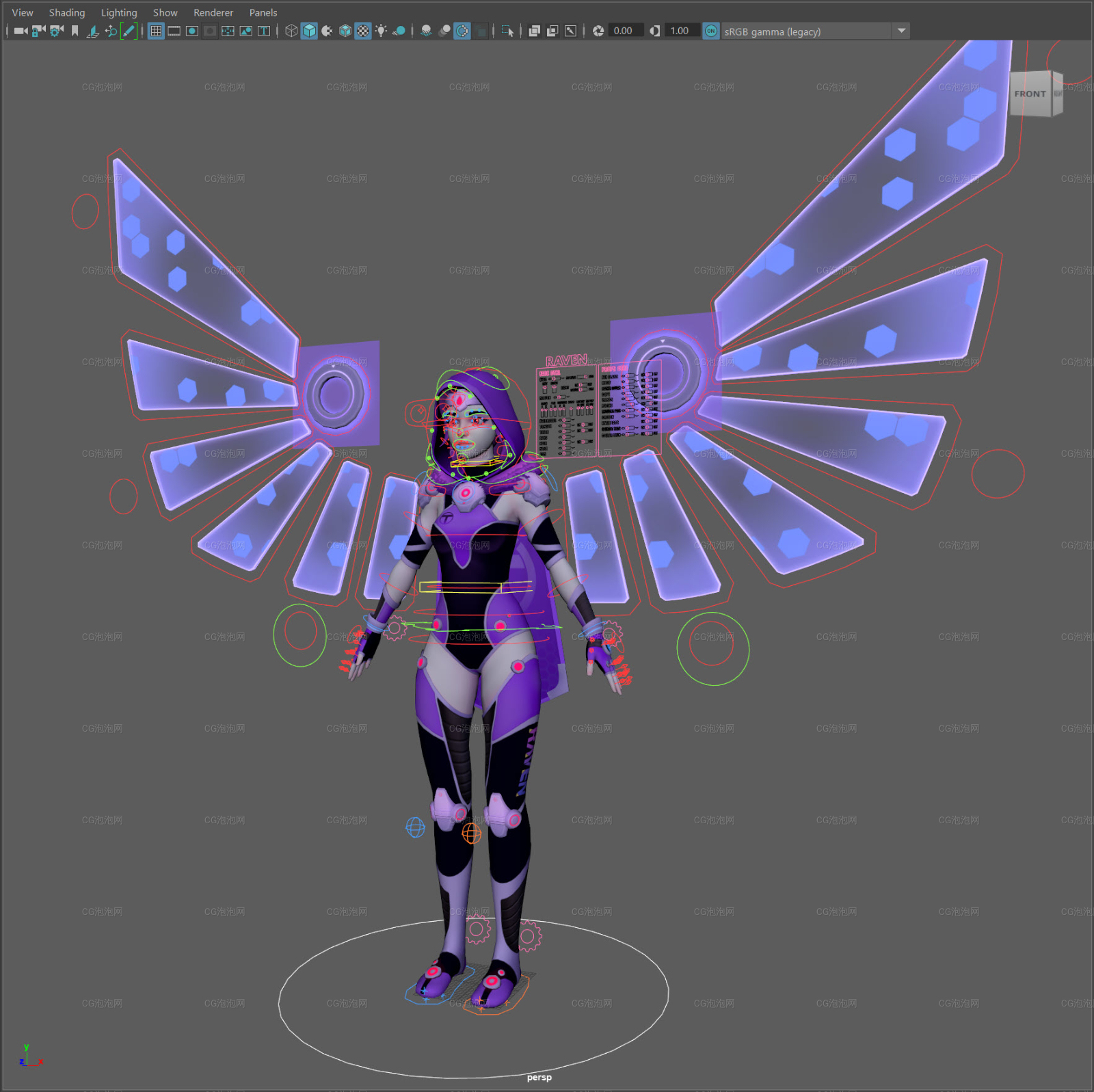The height and width of the screenshot is (1092, 1094).
Task: Toggle the Motion Blur icon
Action: click(x=444, y=31)
